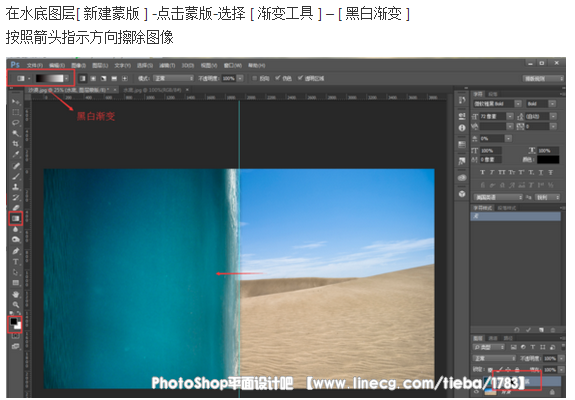Viewport: 575px width, 400px height.
Task: Click the gradient preview bar to edit
Action: point(49,78)
